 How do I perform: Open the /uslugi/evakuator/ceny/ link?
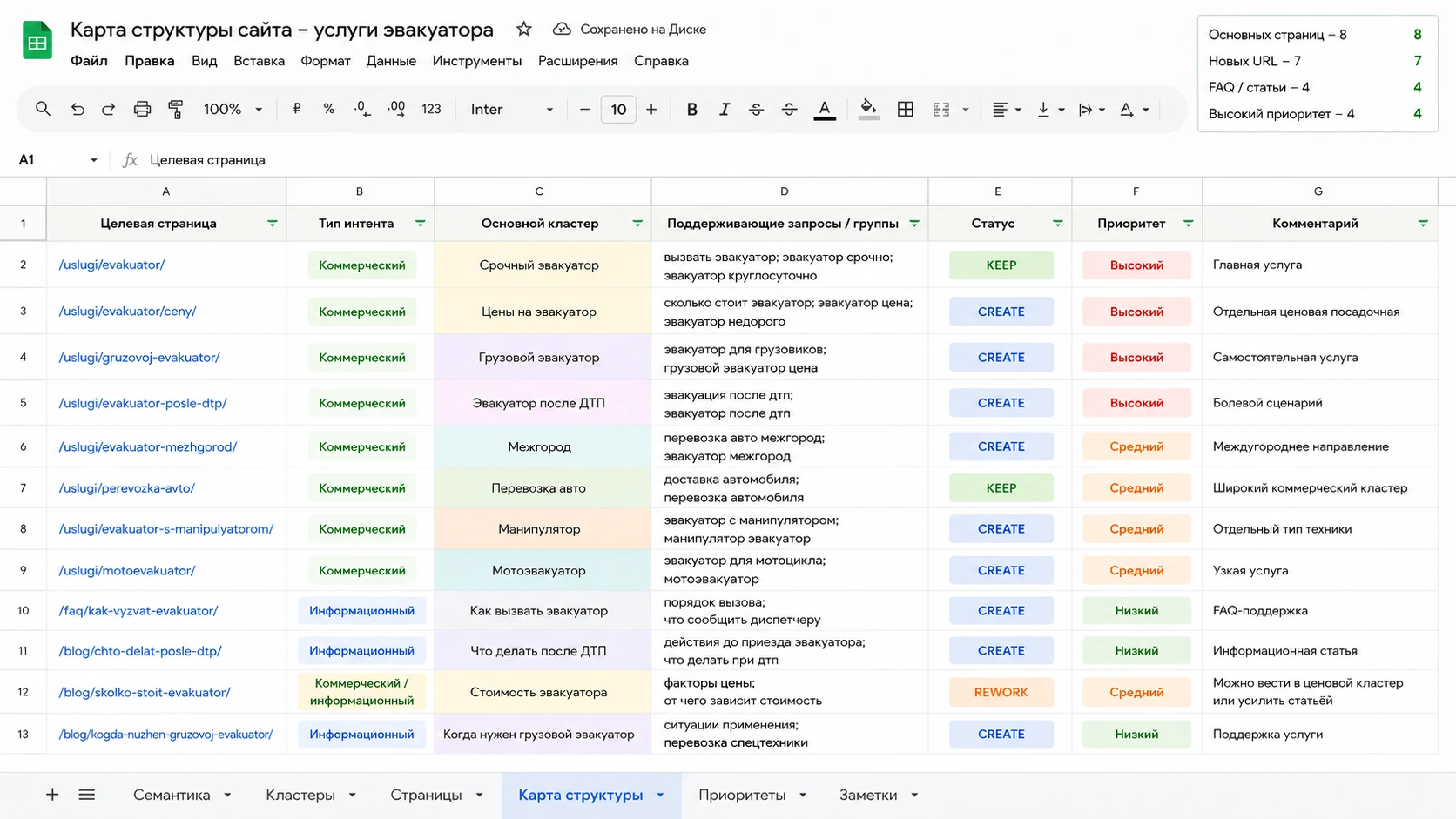127,312
